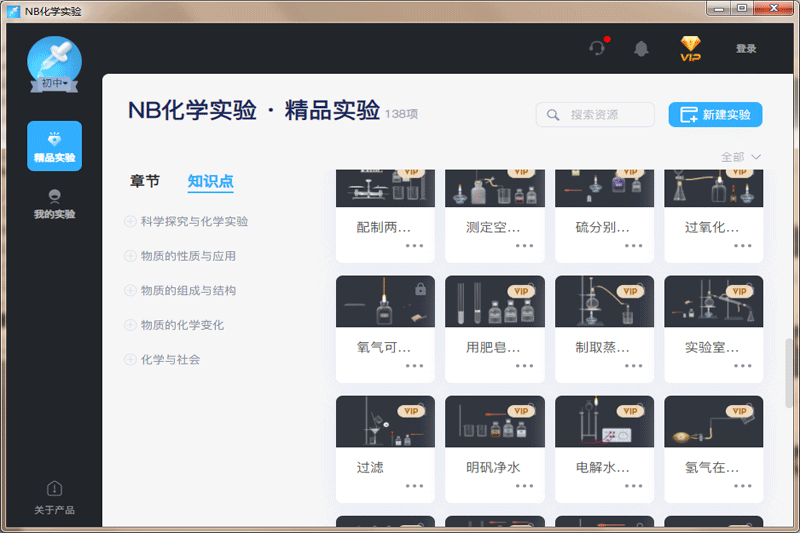Click the 登录 login button
This screenshot has width=800, height=533.
coord(745,48)
